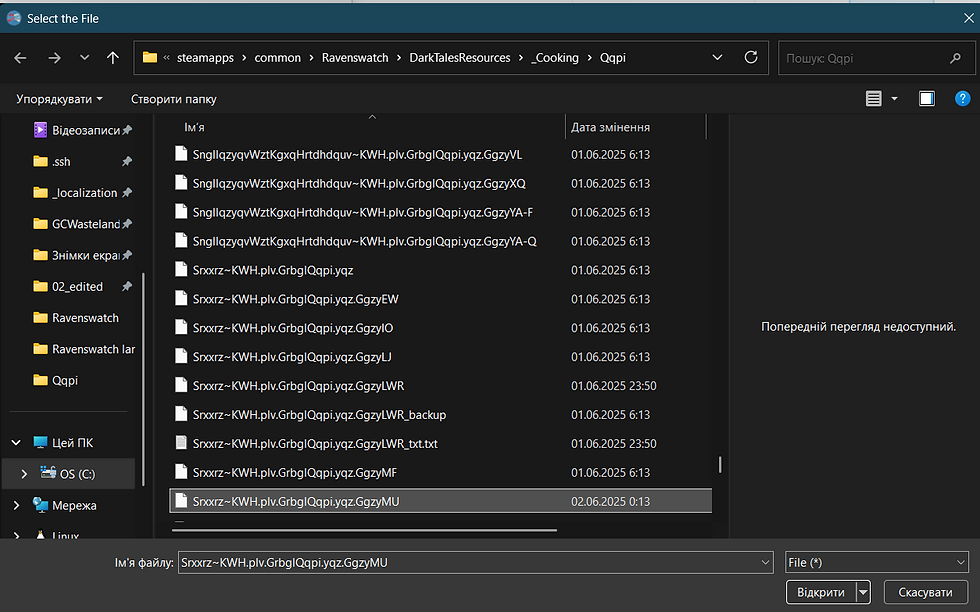The image size is (980, 612).
Task: Navigate up one folder level
Action: pyautogui.click(x=112, y=58)
